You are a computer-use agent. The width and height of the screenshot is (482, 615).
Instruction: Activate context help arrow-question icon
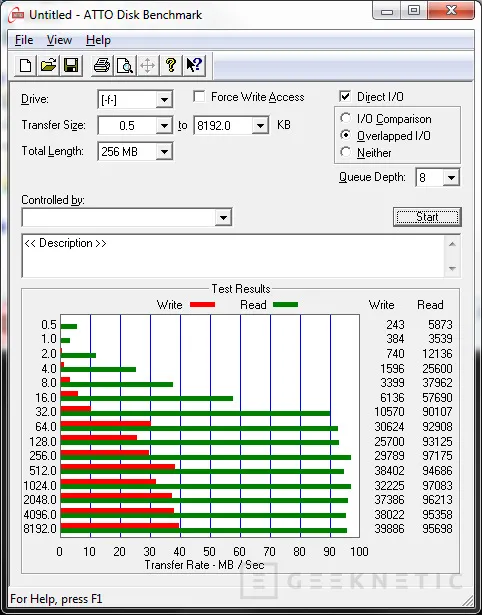click(x=194, y=65)
